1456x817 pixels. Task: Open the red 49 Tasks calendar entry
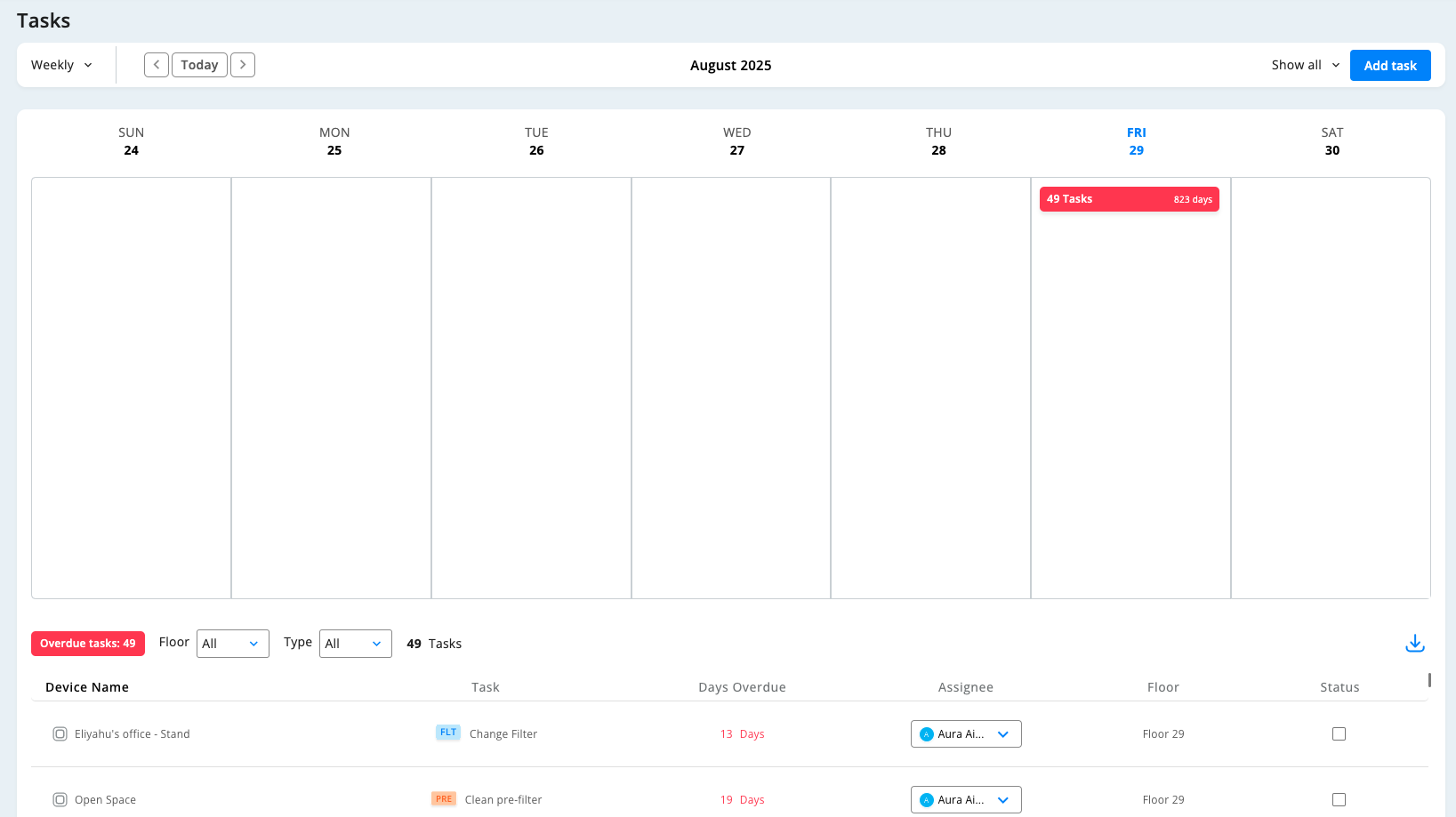click(1129, 199)
